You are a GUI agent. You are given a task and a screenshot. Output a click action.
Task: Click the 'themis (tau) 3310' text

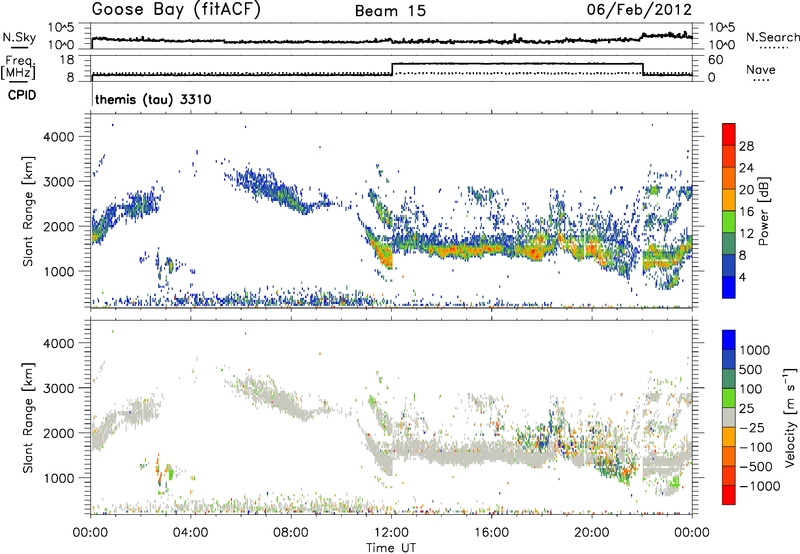(153, 99)
